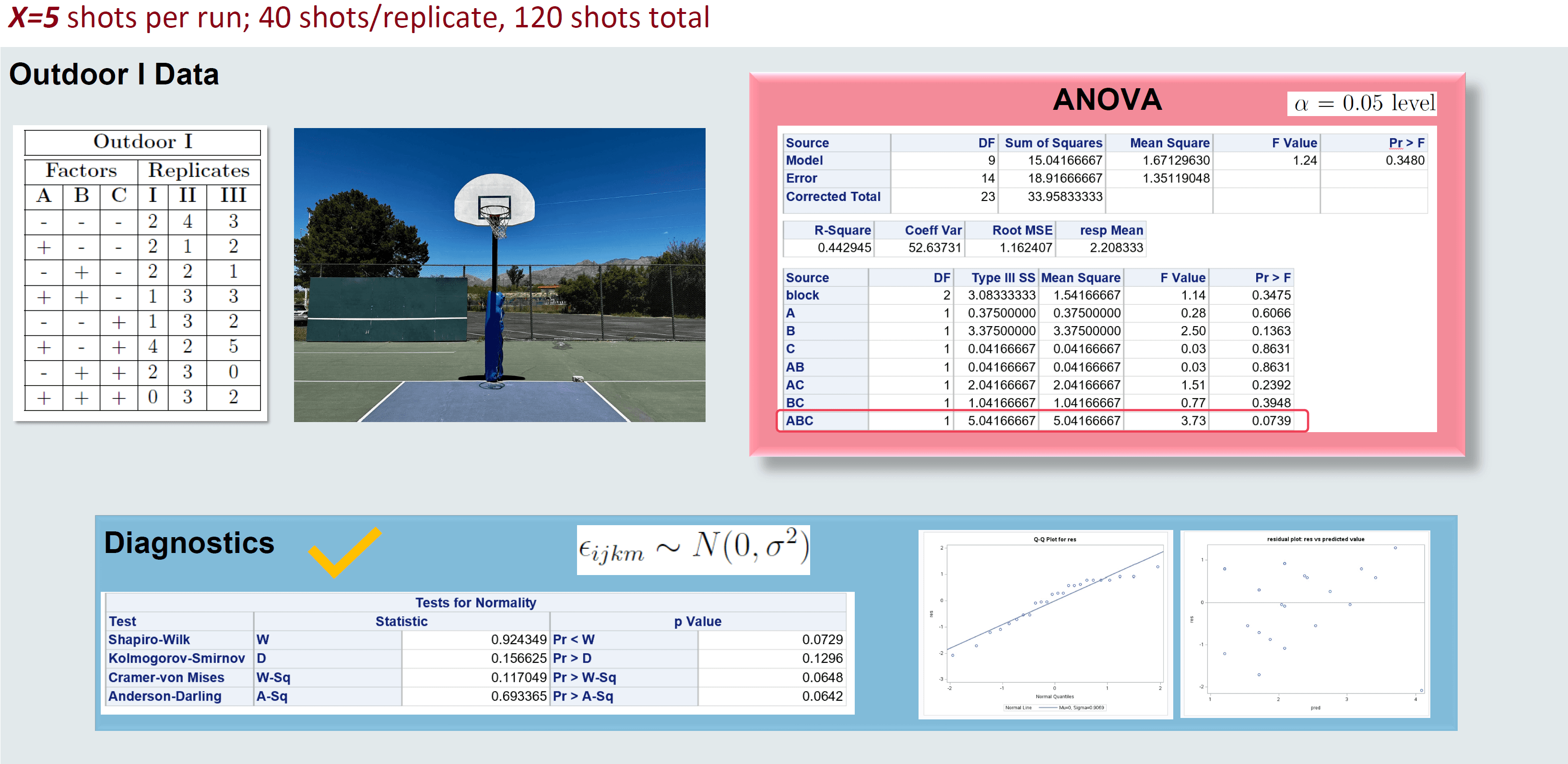Click the 'AC' source row label

(794, 385)
